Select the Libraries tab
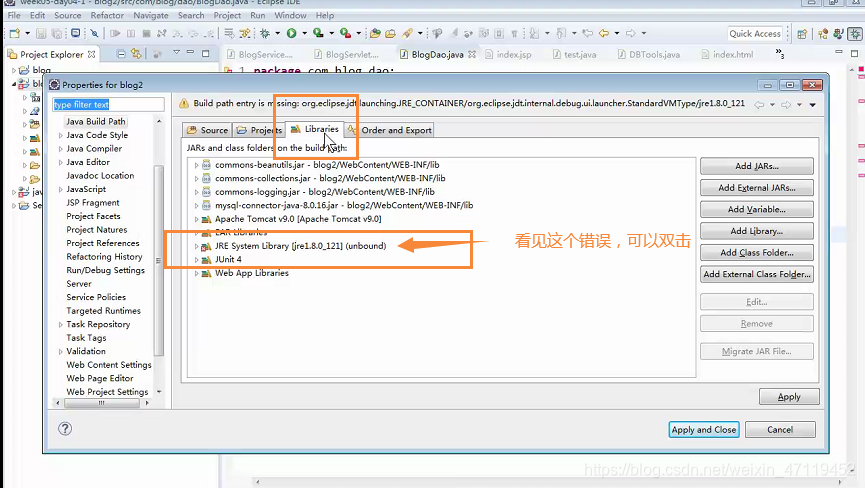This screenshot has height=488, width=865. coord(314,129)
